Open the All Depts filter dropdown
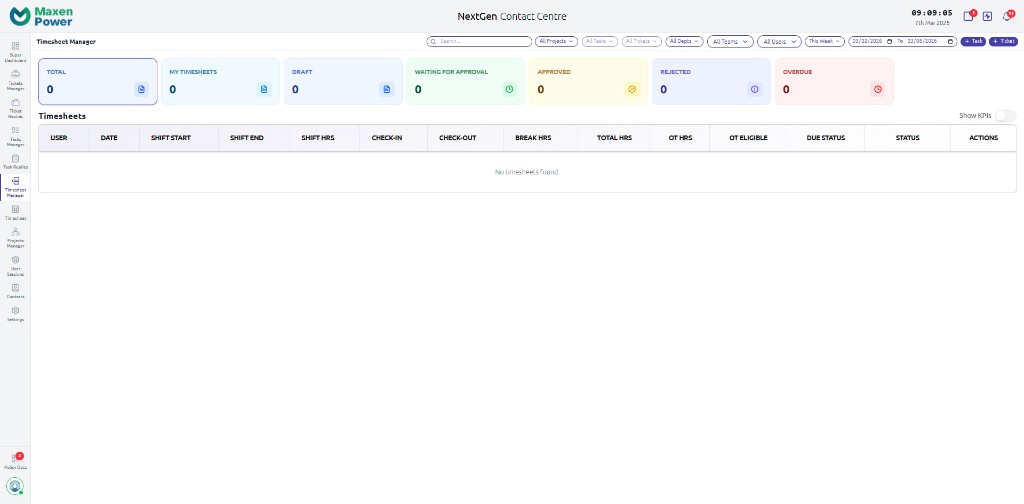The image size is (1024, 504). tap(684, 42)
